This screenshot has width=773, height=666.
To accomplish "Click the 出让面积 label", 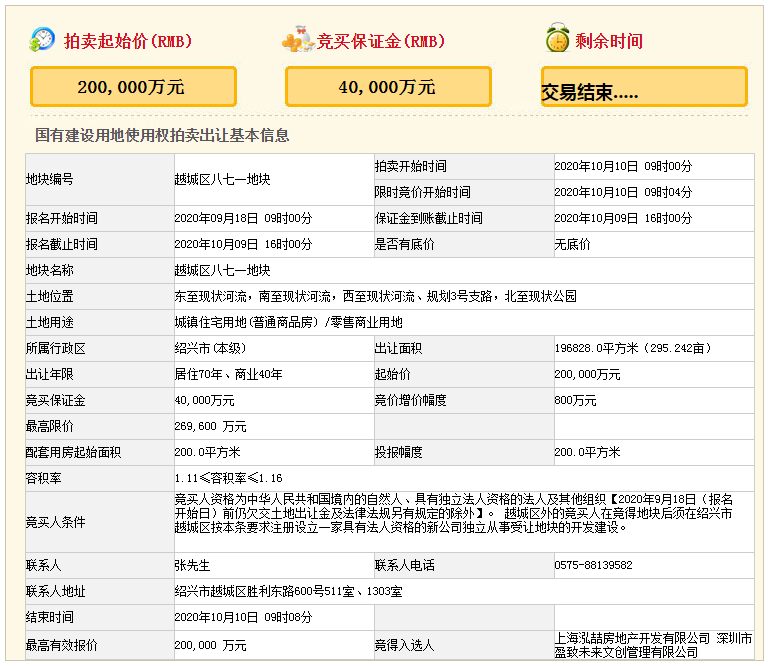I will pos(398,349).
